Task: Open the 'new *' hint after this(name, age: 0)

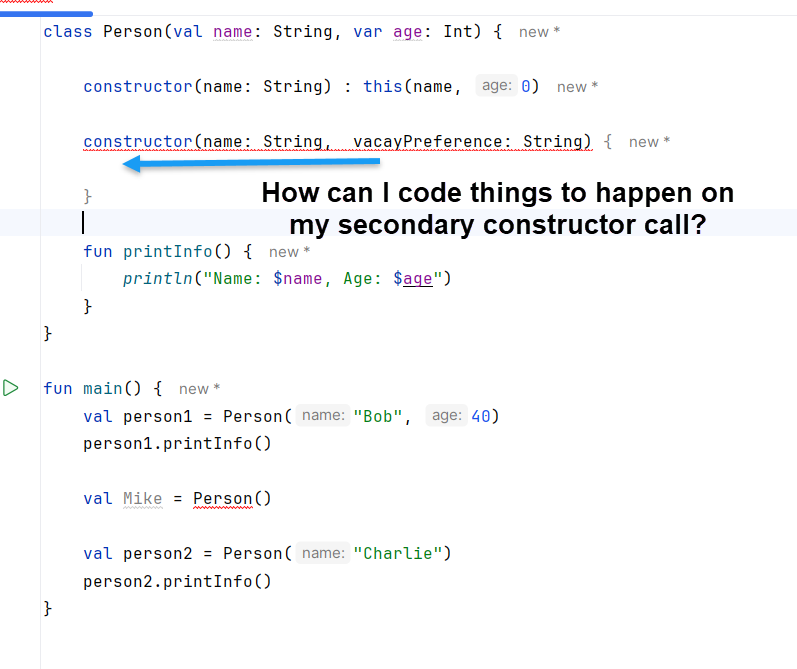Action: pos(577,87)
